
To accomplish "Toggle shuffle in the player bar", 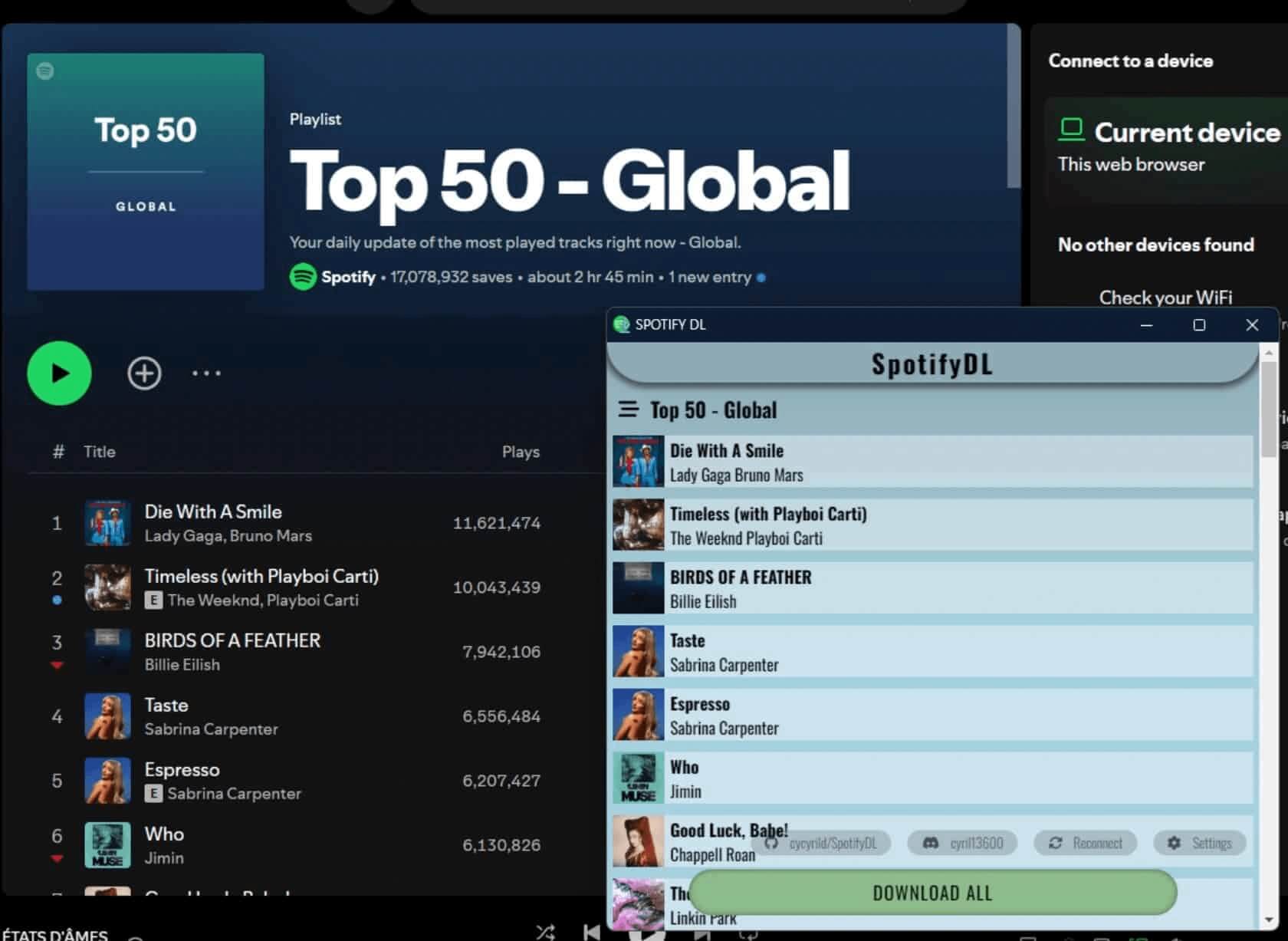I will [x=545, y=932].
